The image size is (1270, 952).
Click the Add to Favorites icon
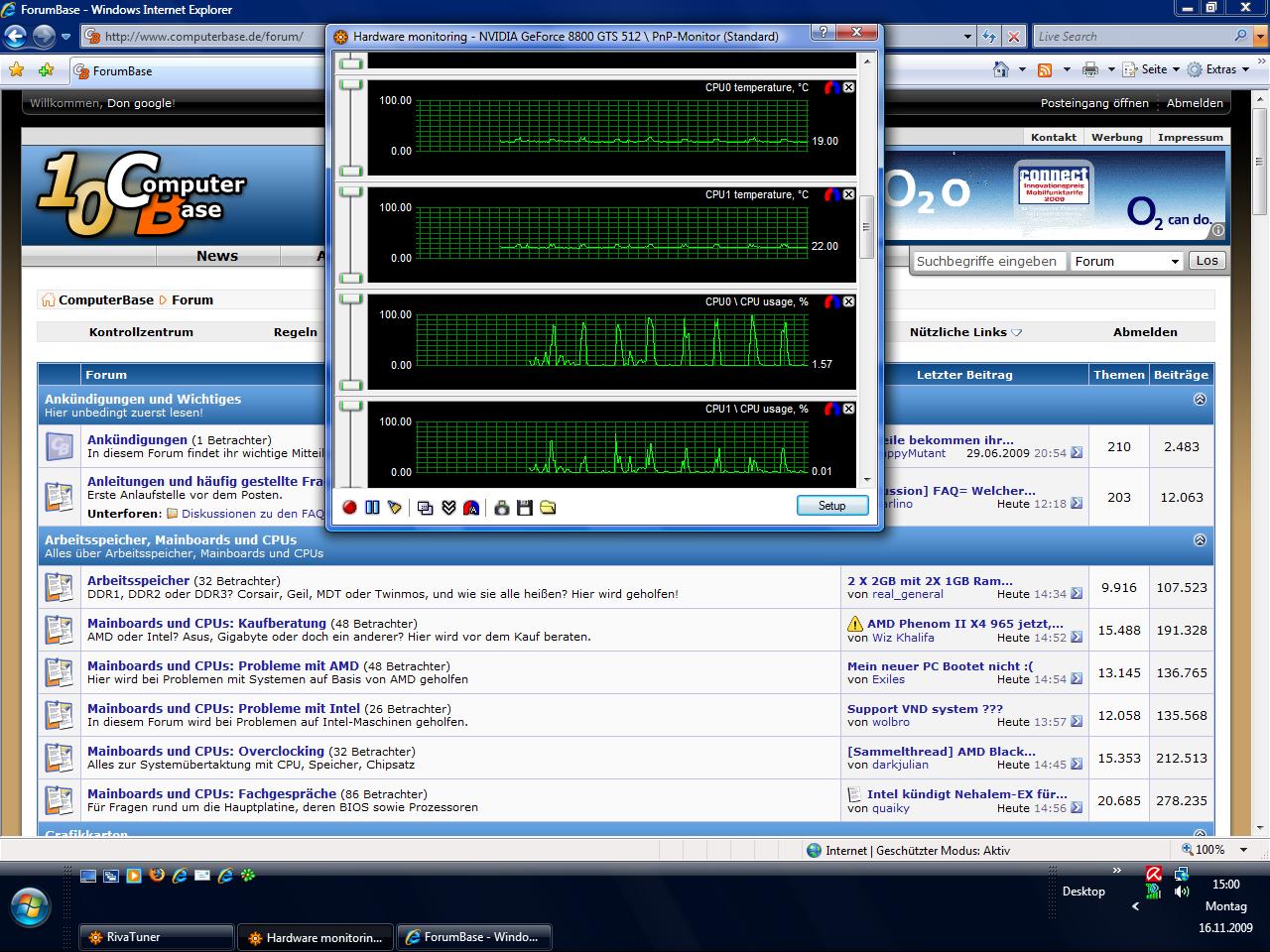[x=46, y=69]
